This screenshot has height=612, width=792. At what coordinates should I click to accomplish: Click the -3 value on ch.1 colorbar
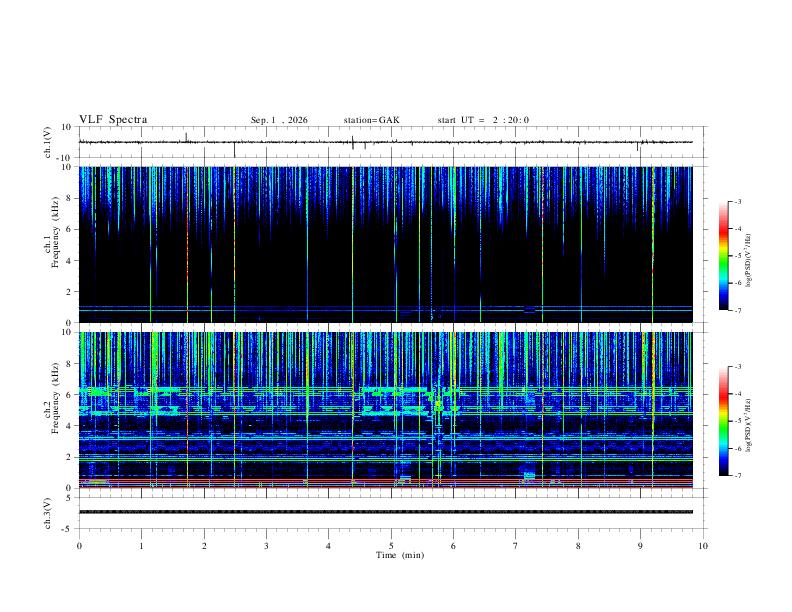[x=737, y=201]
